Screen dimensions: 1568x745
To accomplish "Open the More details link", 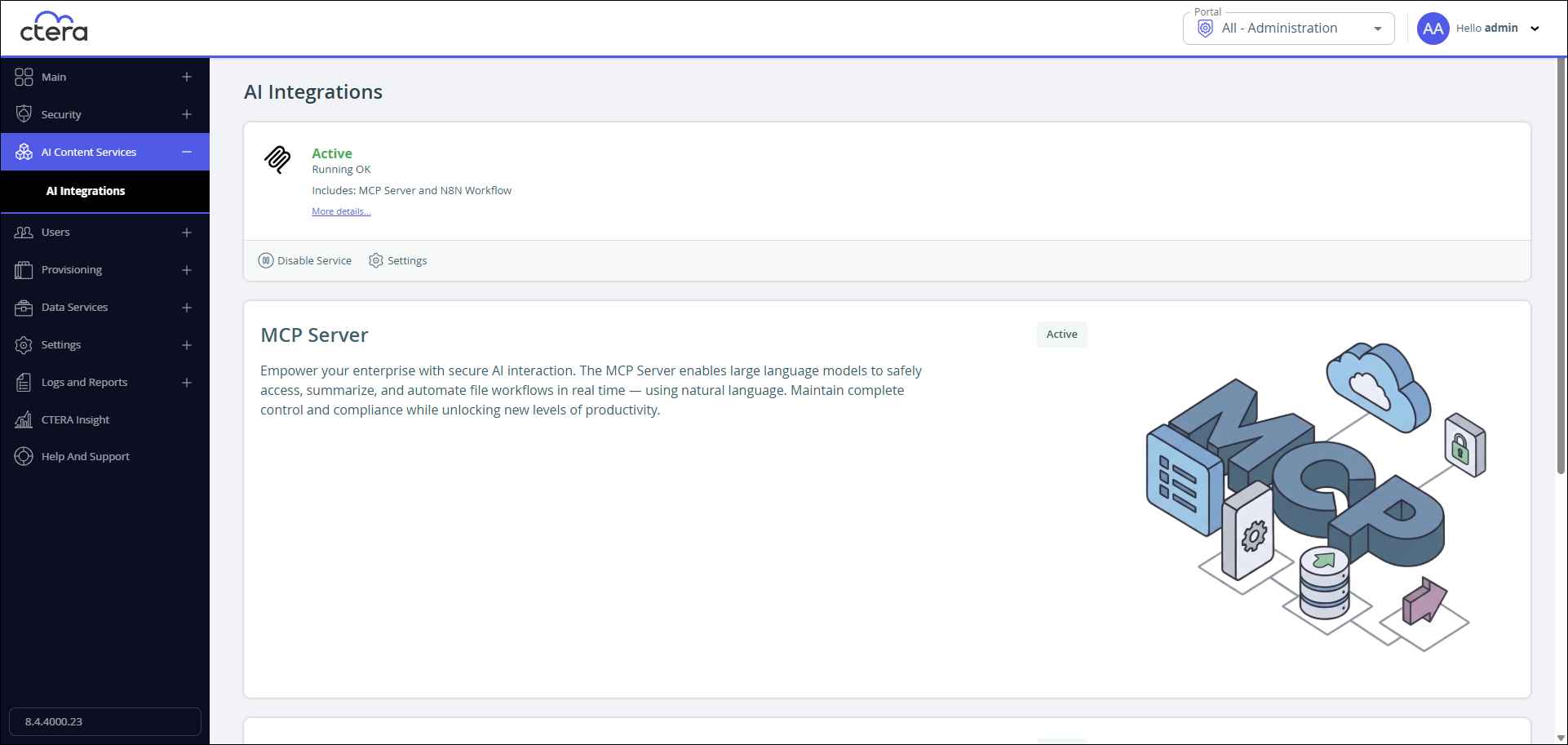I will tap(341, 211).
